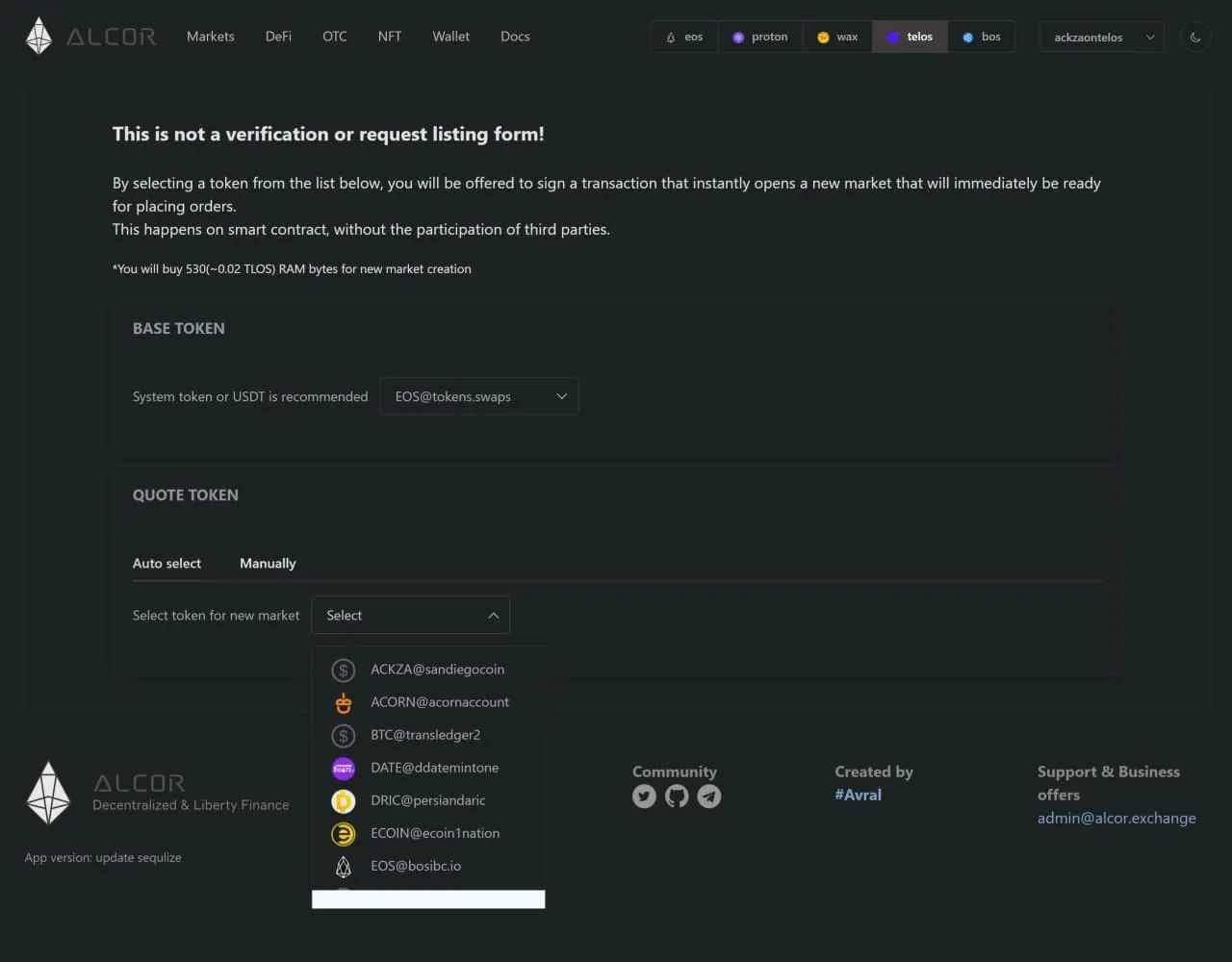Click the Alcor logo in header

tap(90, 37)
